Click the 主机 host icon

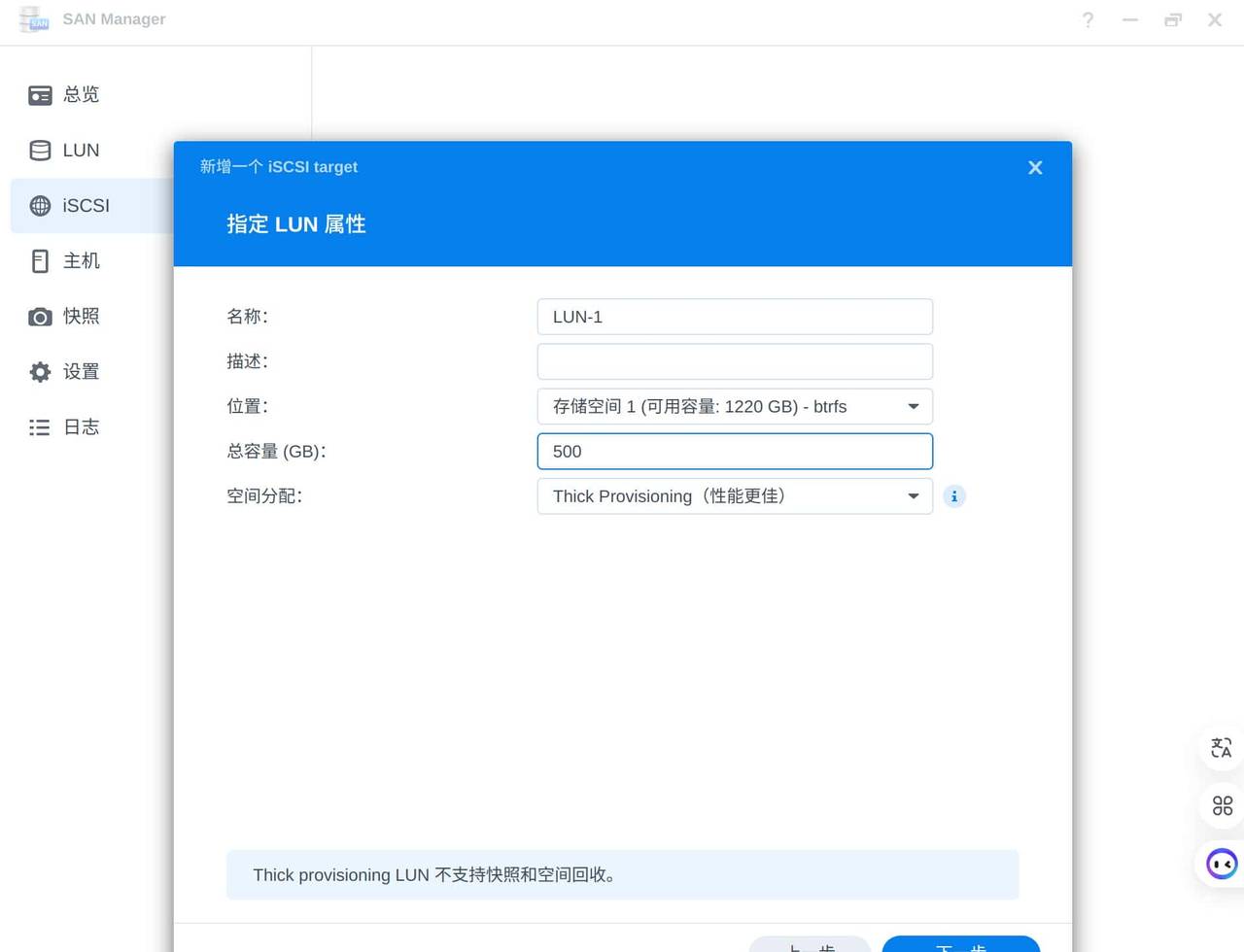[x=39, y=260]
